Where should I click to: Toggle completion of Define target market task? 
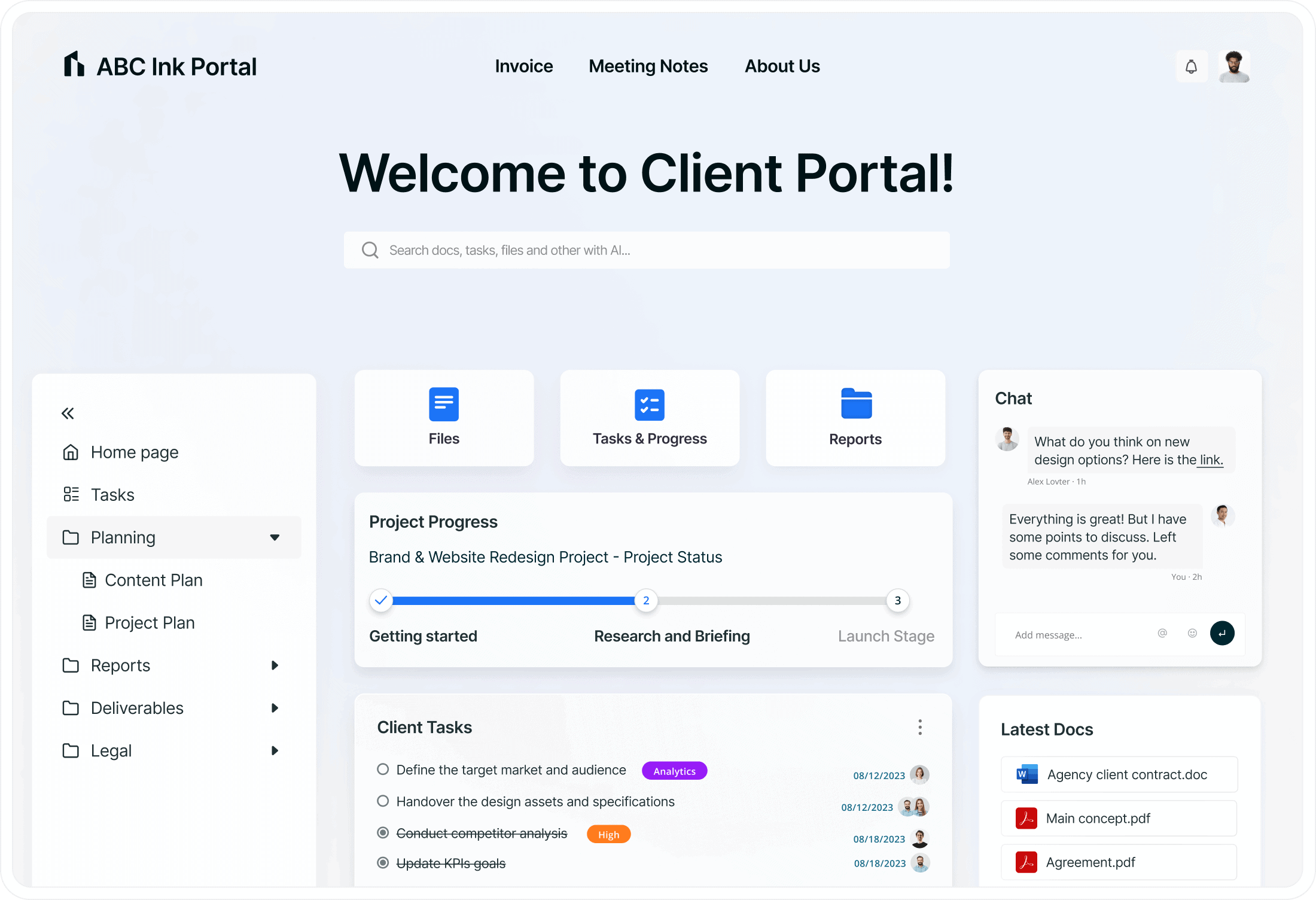pyautogui.click(x=382, y=770)
